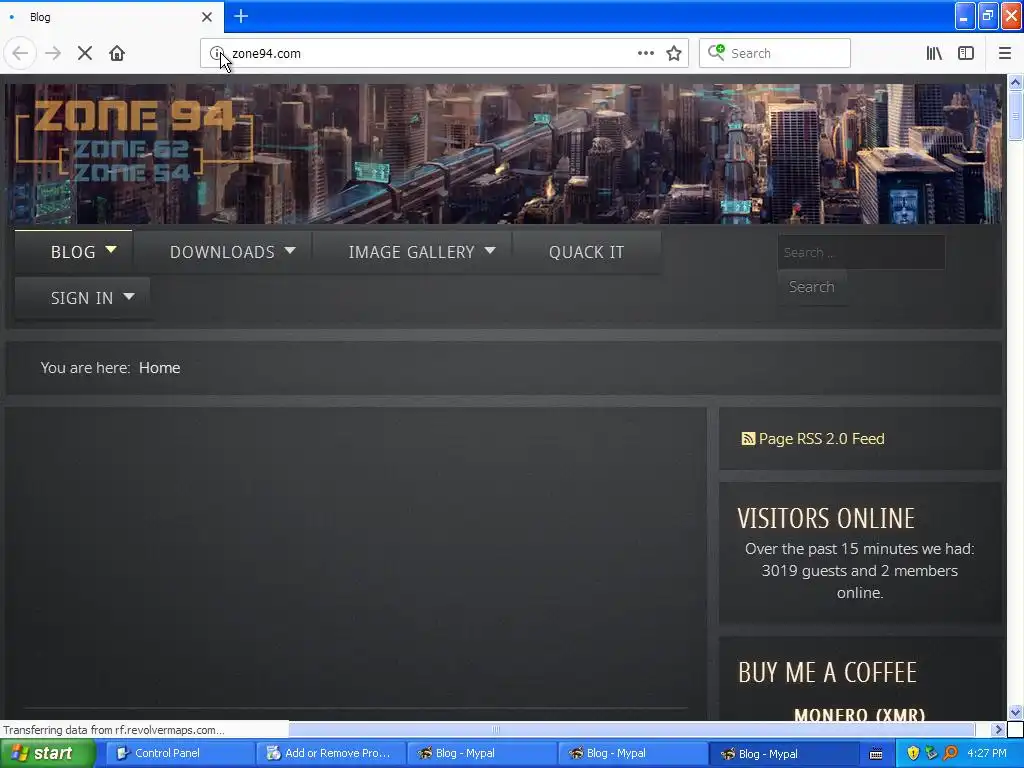Close the Blog tab
This screenshot has height=768, width=1024.
click(206, 17)
